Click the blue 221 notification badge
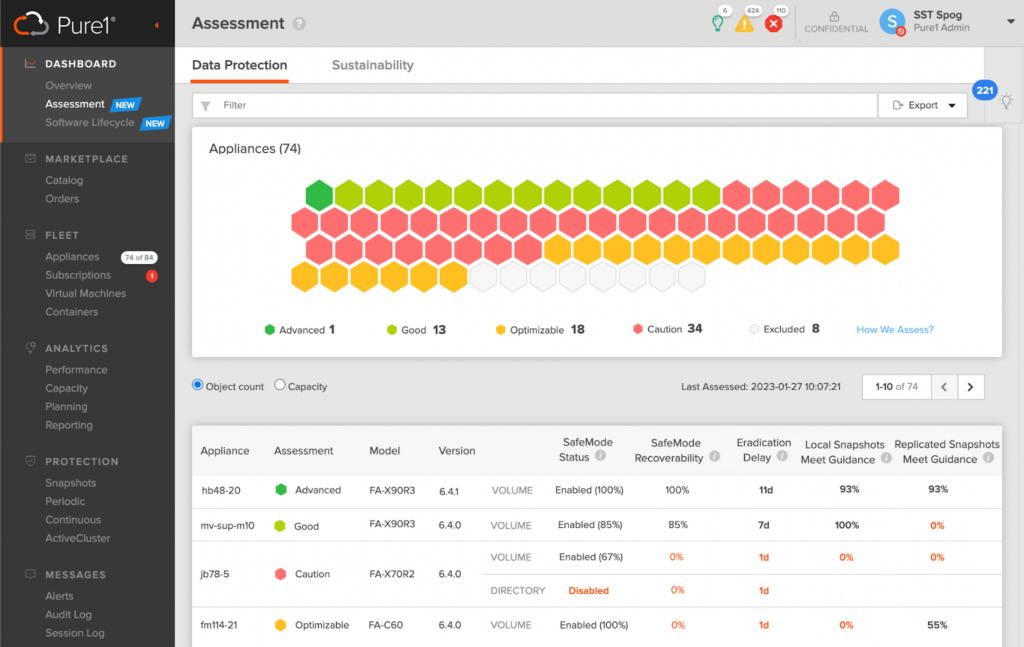The height and width of the screenshot is (647, 1024). click(x=984, y=90)
